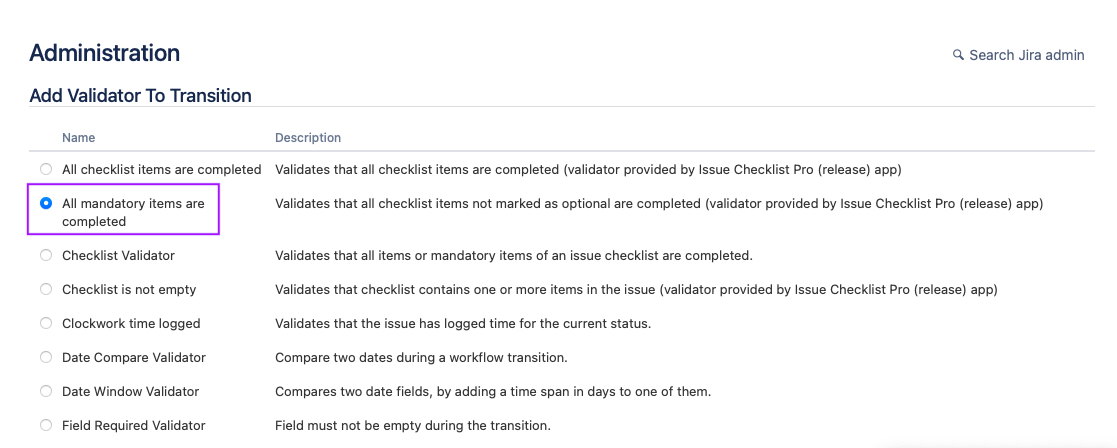The height and width of the screenshot is (448, 1117).
Task: Click the 'Field must not be empty' description text
Action: tap(412, 425)
